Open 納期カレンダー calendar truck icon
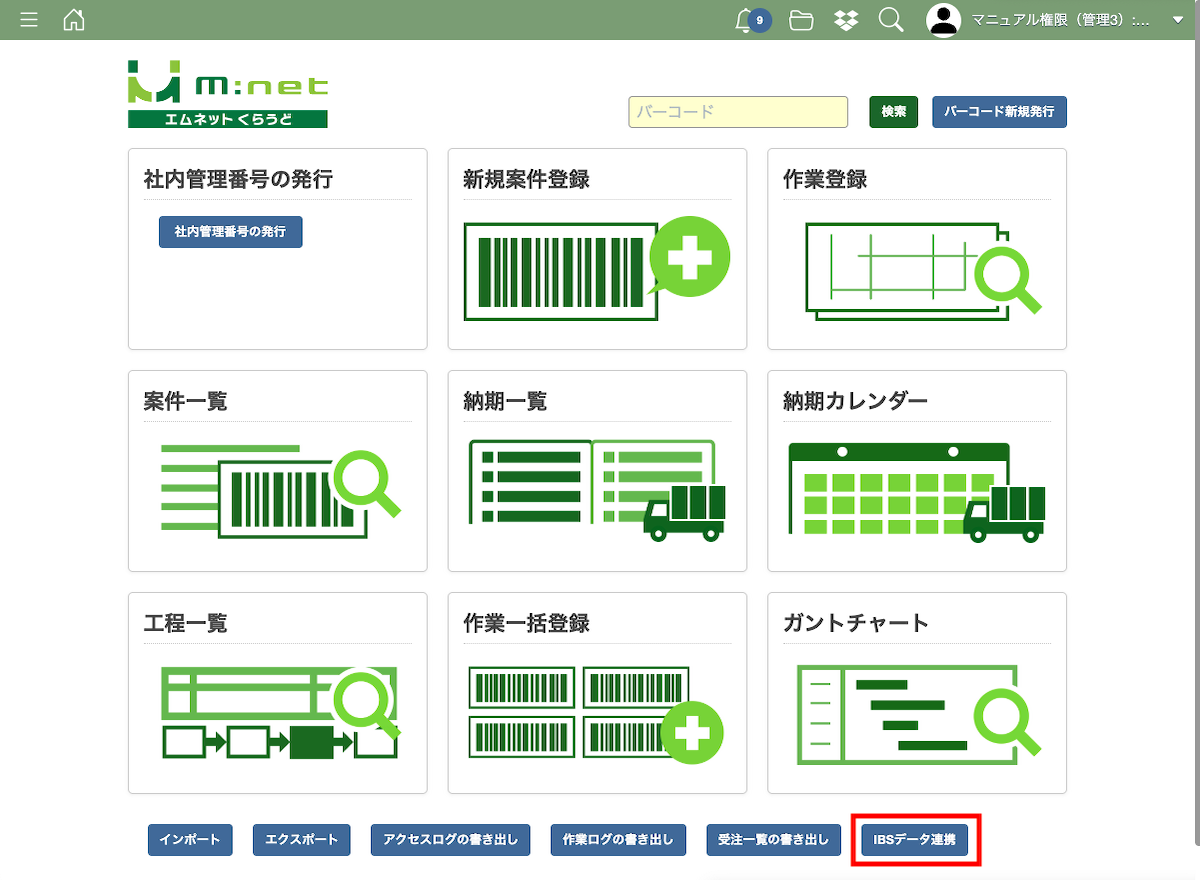The image size is (1200, 880). coord(916,491)
